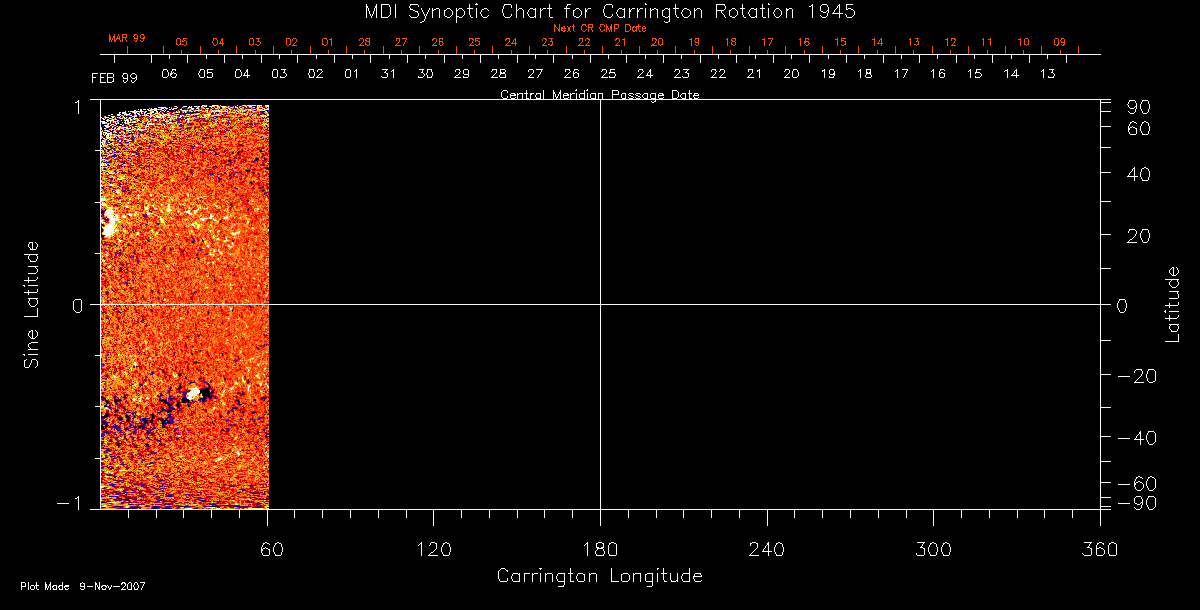Select the -20 degree latitude label
This screenshot has width=1200, height=610.
(x=1132, y=376)
